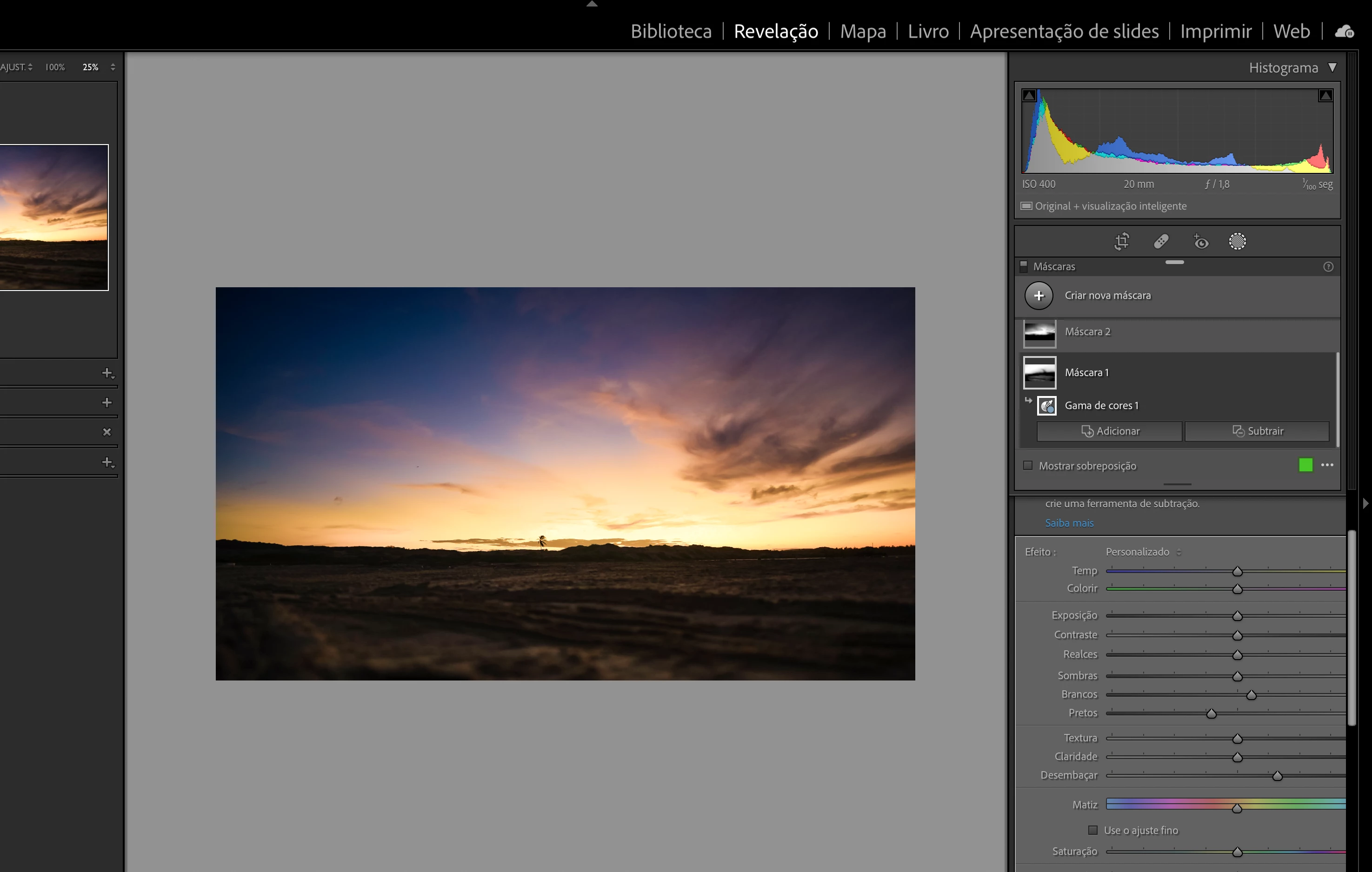Click the plus icon beside Criar nova máscara

point(1039,296)
